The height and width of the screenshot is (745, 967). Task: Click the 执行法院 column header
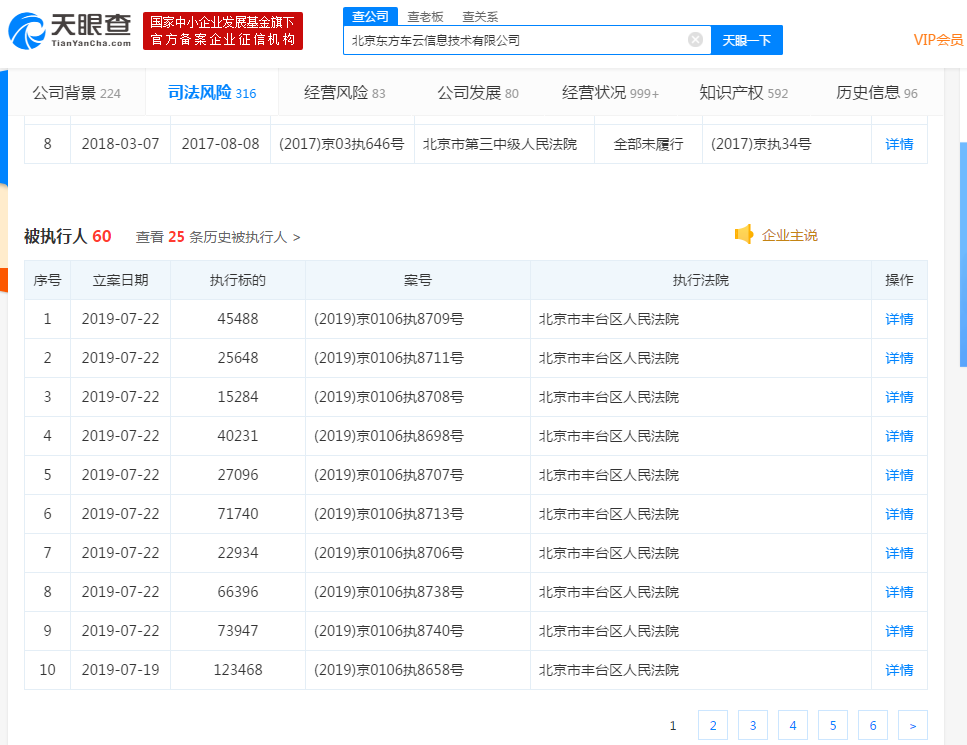701,280
